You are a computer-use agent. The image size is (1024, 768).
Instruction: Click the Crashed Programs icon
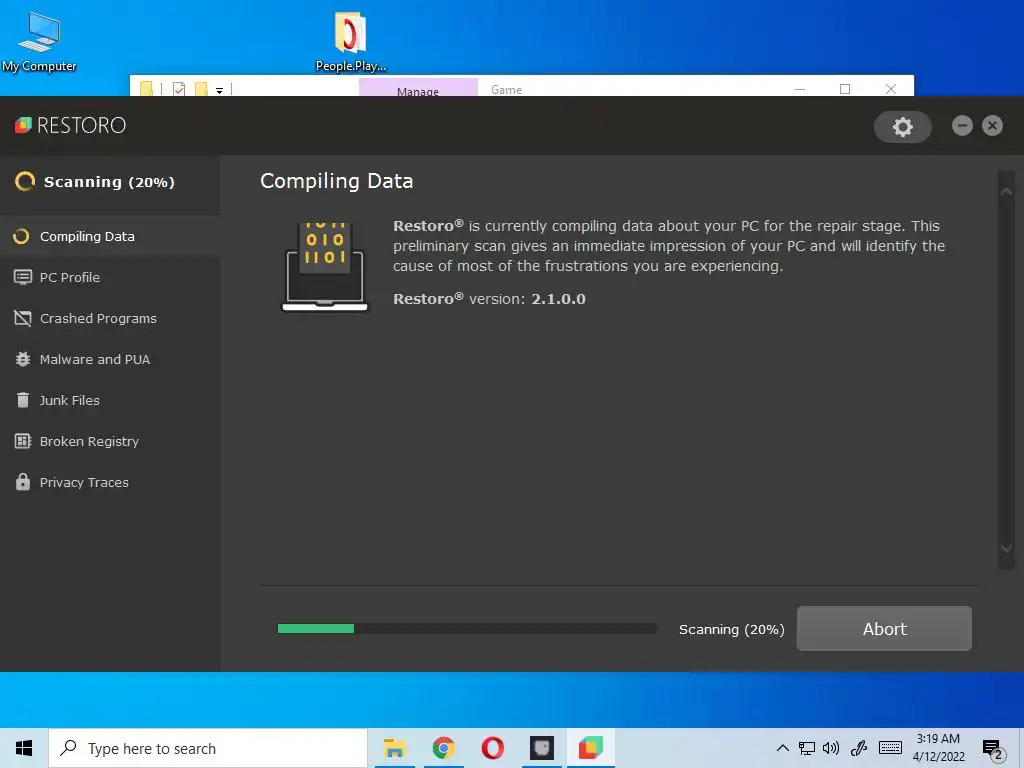pos(23,319)
